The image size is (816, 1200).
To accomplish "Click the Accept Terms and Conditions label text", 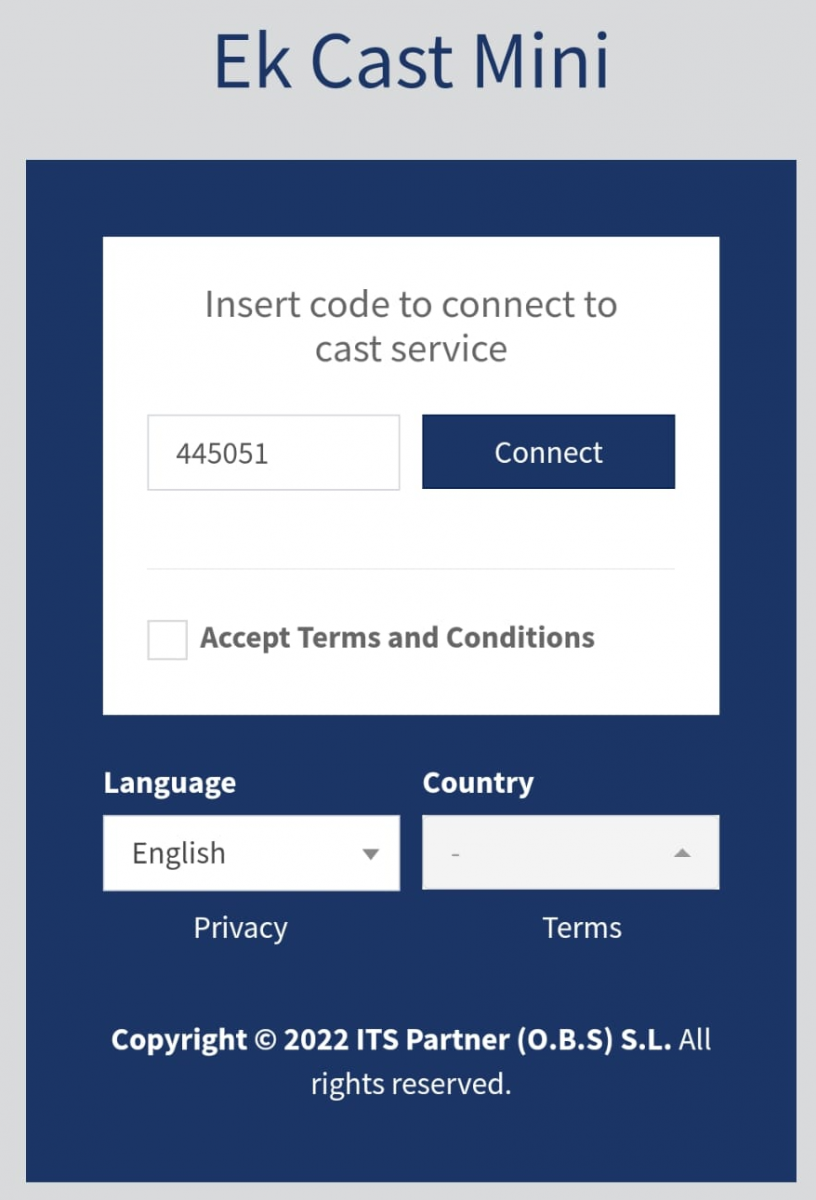I will [x=397, y=638].
